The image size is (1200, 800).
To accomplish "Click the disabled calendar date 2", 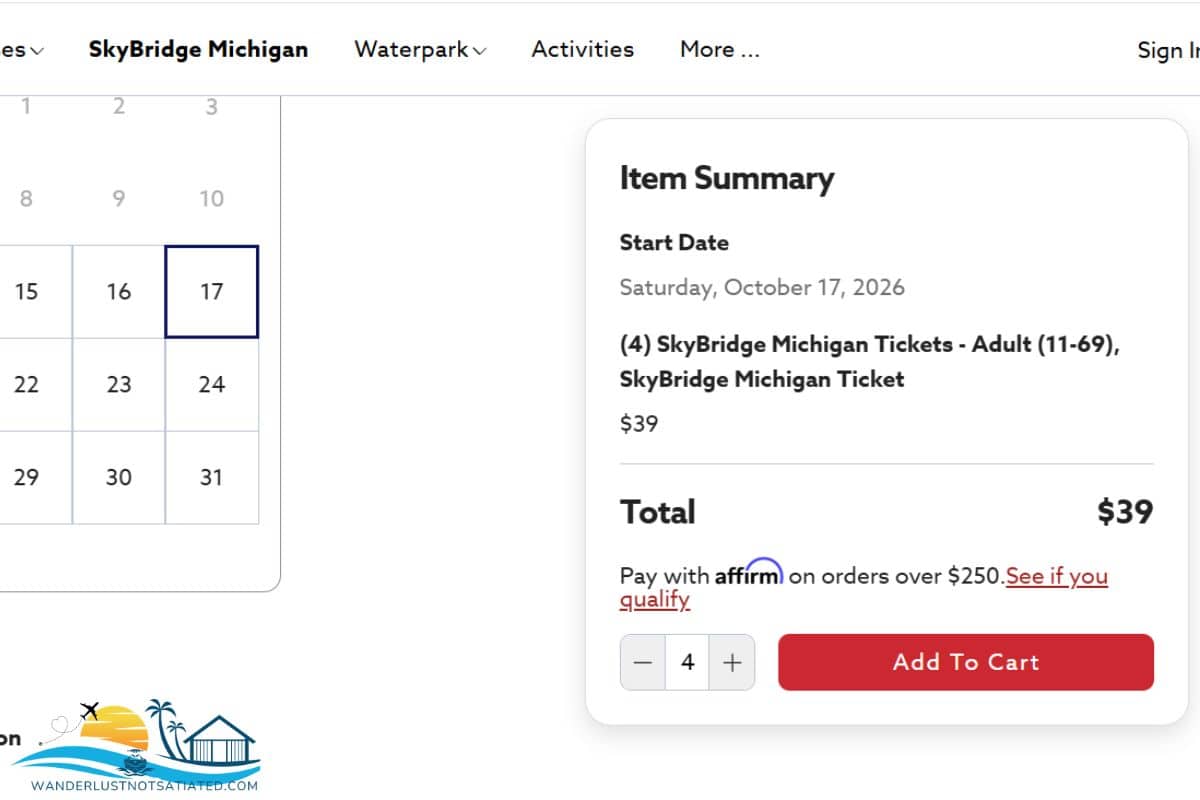I will click(x=119, y=107).
